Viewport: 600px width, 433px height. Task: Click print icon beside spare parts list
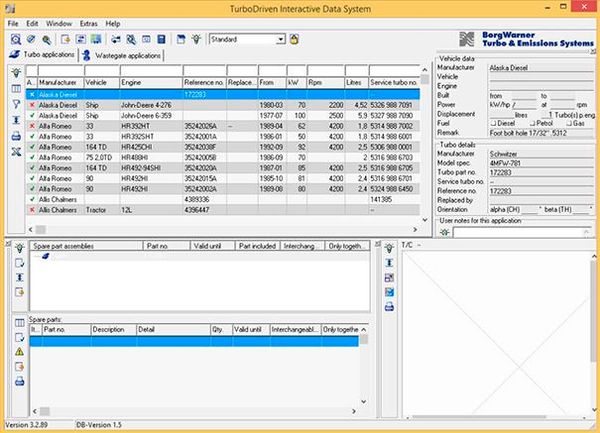[20, 381]
